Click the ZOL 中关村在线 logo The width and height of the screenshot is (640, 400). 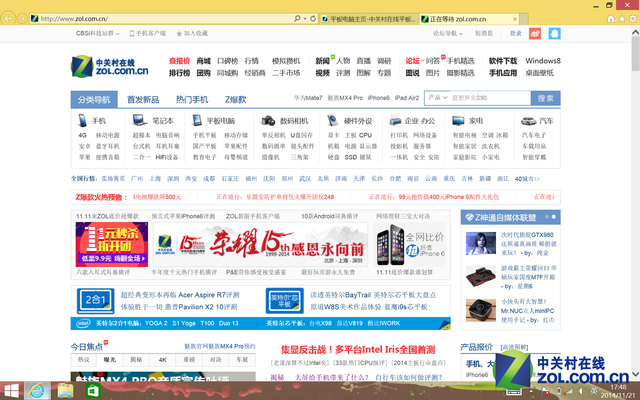(109, 67)
